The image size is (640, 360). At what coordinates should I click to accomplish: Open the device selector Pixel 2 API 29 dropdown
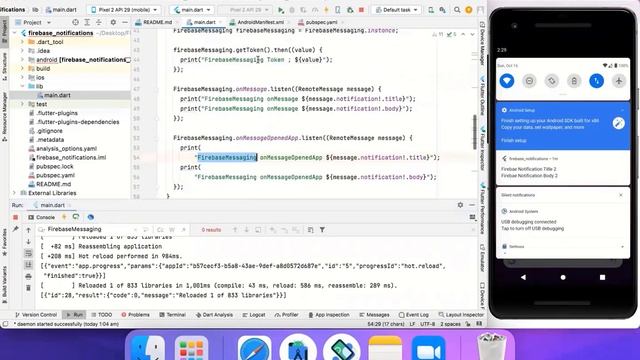(124, 9)
